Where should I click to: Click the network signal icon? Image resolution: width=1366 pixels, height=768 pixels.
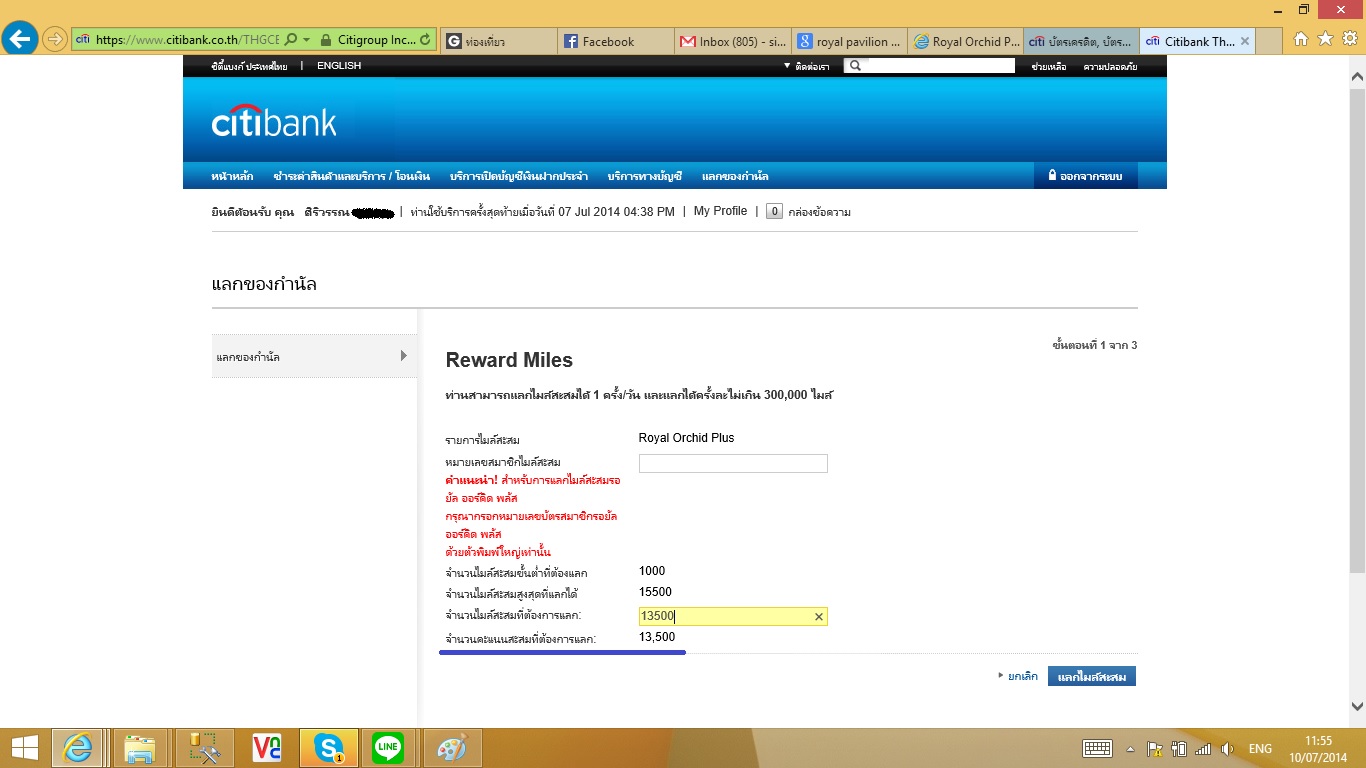(x=1202, y=749)
